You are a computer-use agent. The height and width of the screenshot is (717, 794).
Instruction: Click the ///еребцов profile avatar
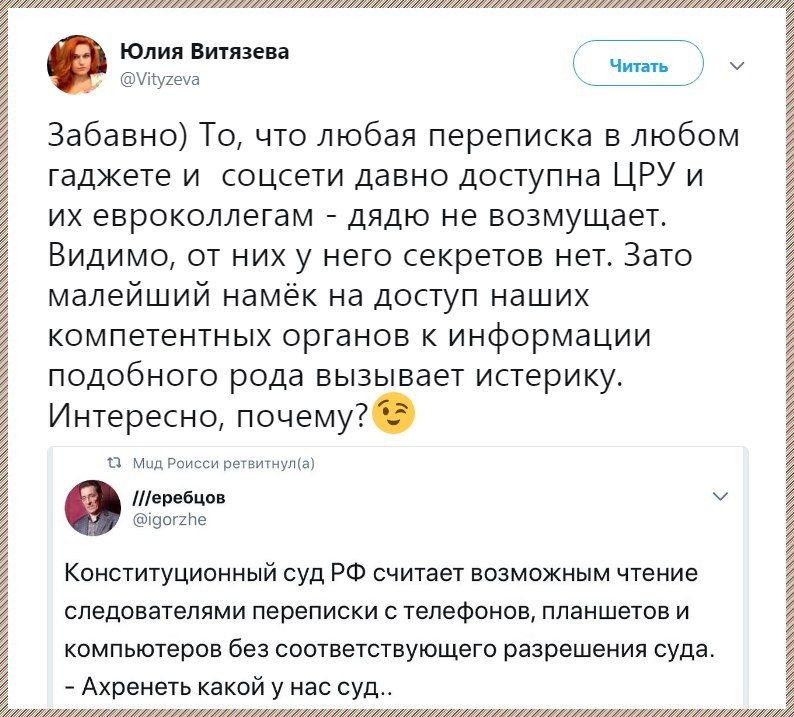[x=92, y=507]
